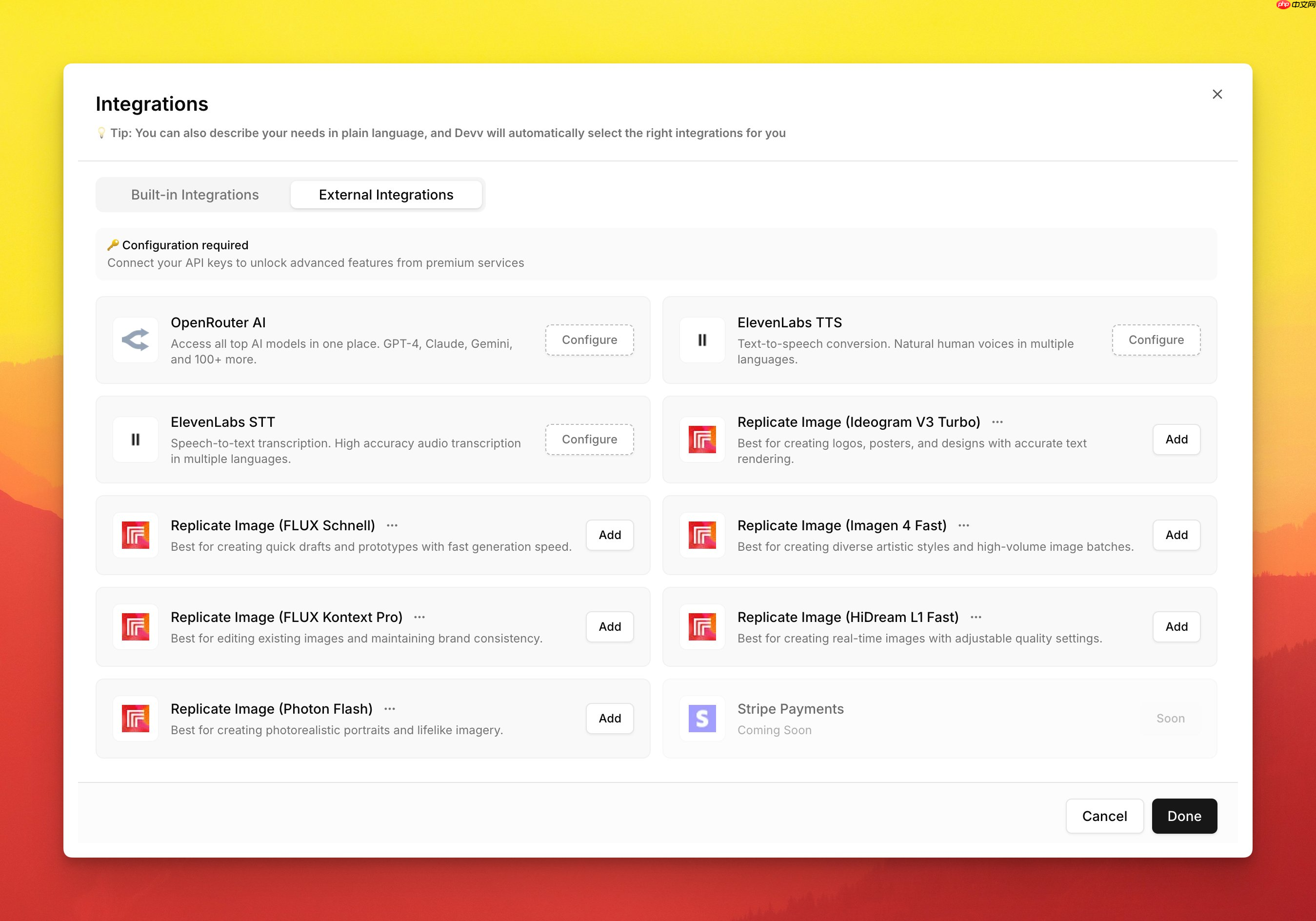The height and width of the screenshot is (921, 1316).
Task: Click the Replicate logo for Ideogram V3 Turbo
Action: click(x=701, y=440)
